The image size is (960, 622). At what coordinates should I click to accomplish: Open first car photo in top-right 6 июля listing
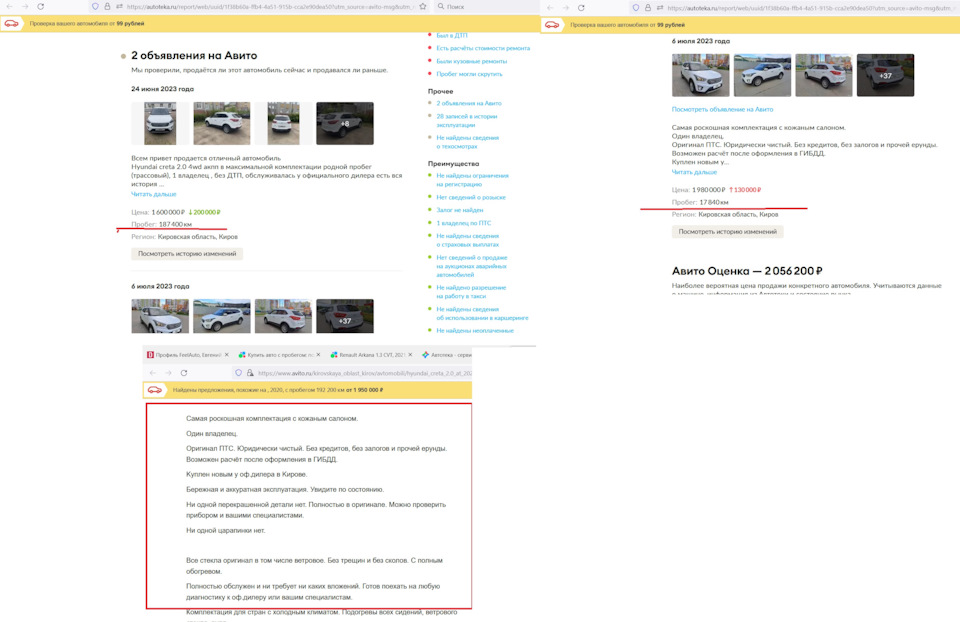click(x=700, y=75)
